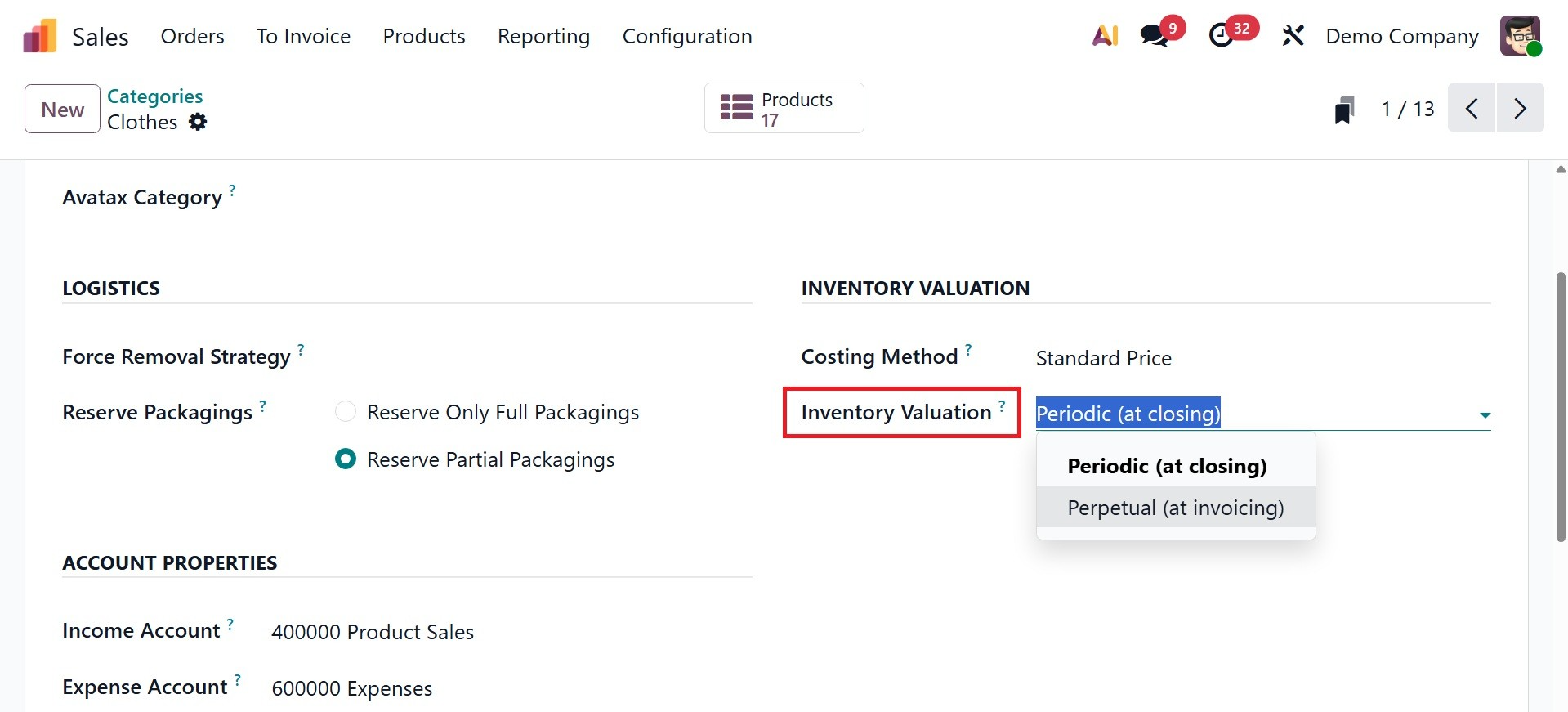Click the user avatar thumbnail
Image resolution: width=1568 pixels, height=712 pixels.
click(1520, 36)
